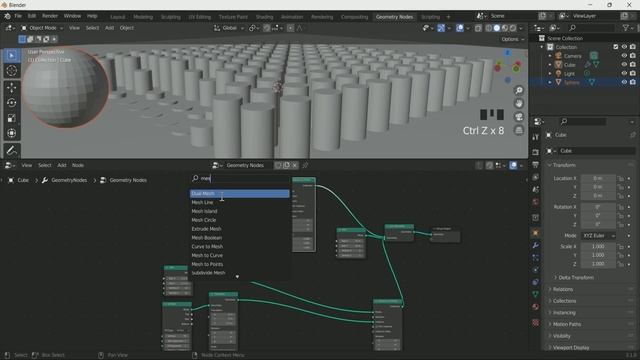
Task: Click the viewport zoom magnifier icon
Action: (519, 90)
